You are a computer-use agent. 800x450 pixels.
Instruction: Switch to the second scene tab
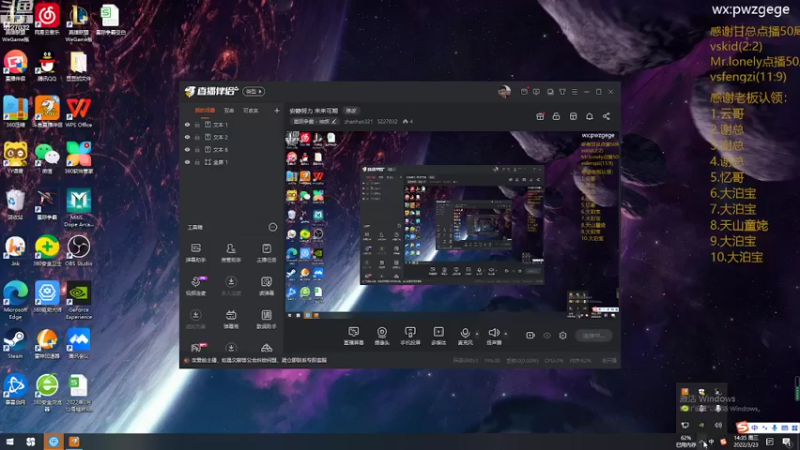pos(229,111)
